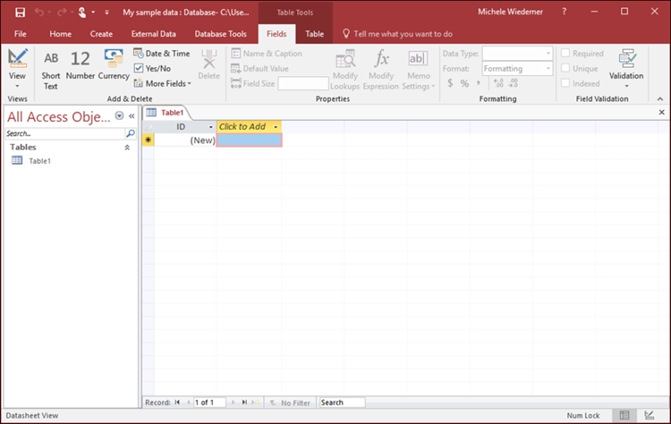The image size is (671, 424).
Task: Click inside the Field Size box
Action: click(x=303, y=83)
